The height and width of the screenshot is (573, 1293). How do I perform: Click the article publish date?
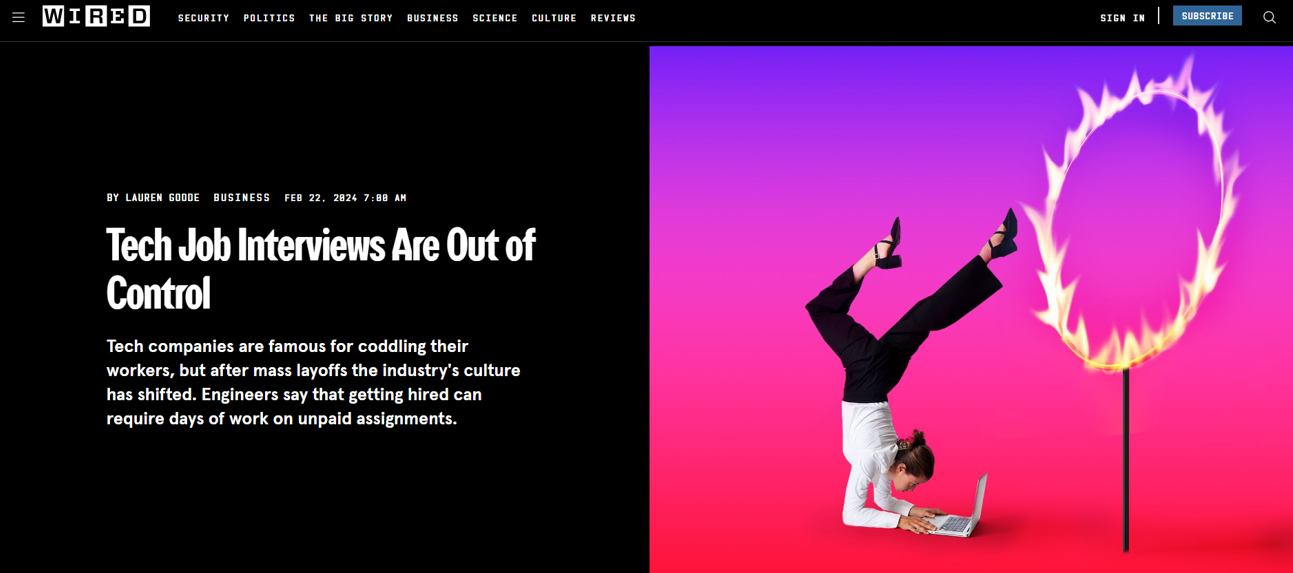coord(345,198)
